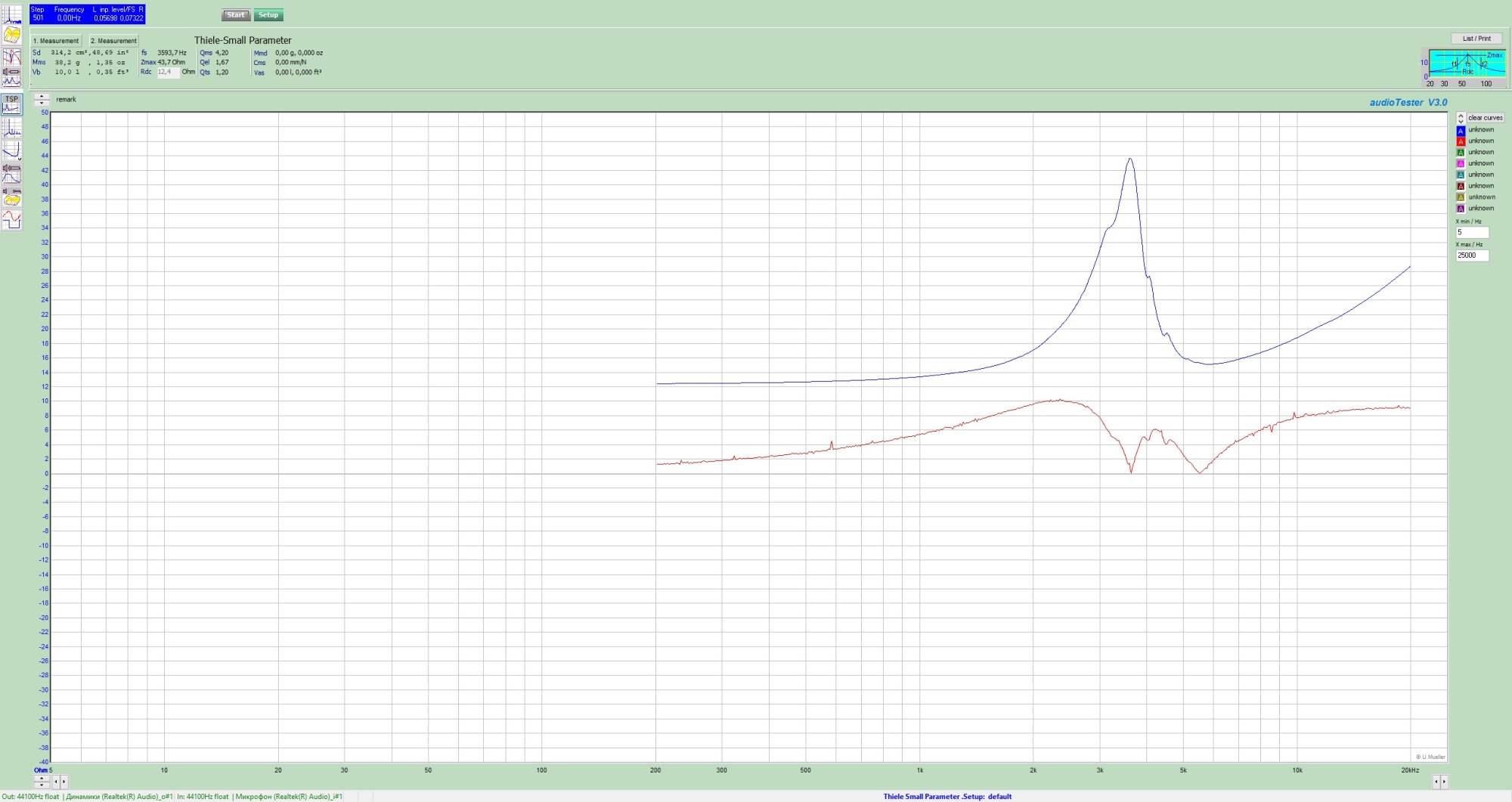Image resolution: width=1512 pixels, height=802 pixels.
Task: Click the Frequency 0,00Hz readout
Action: (69, 14)
